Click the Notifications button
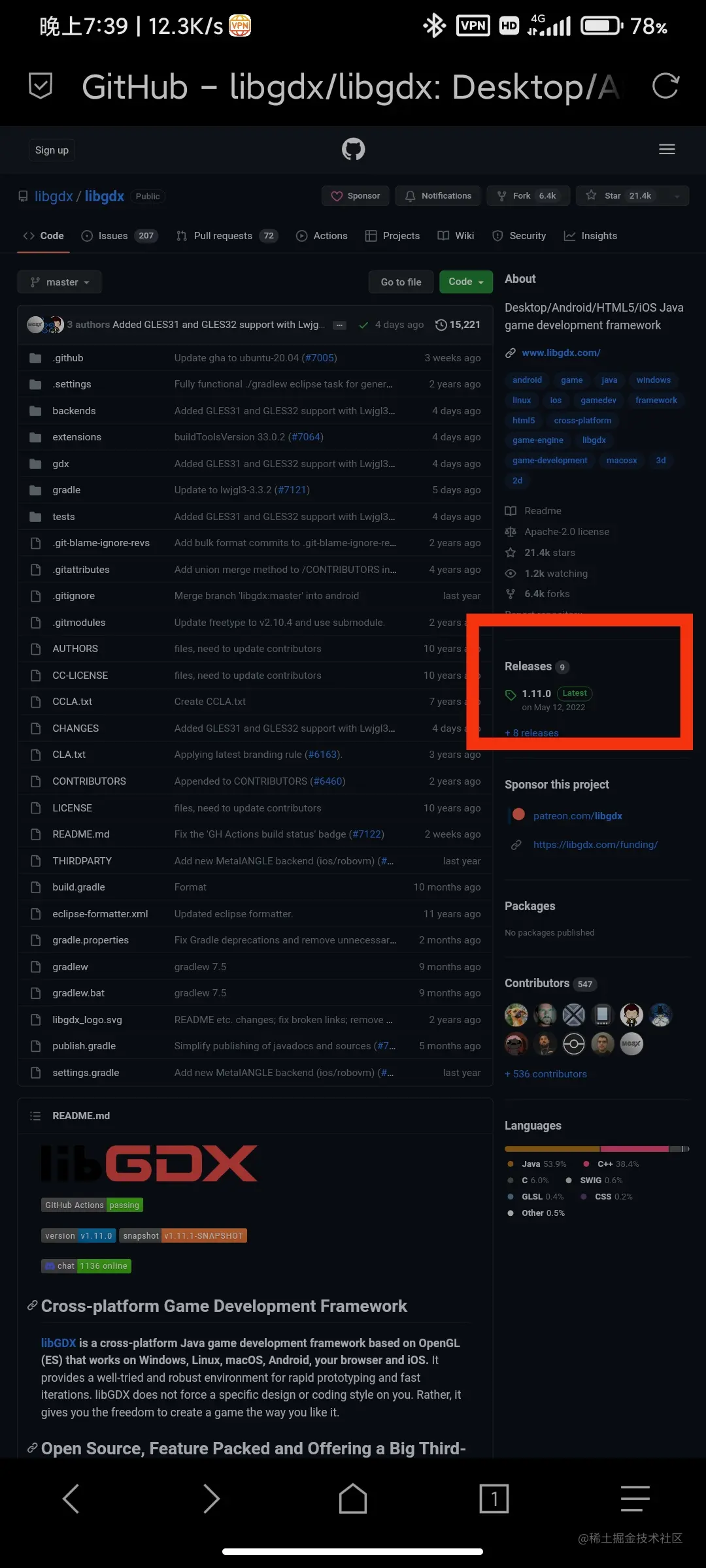Viewport: 706px width, 1568px height. point(438,196)
